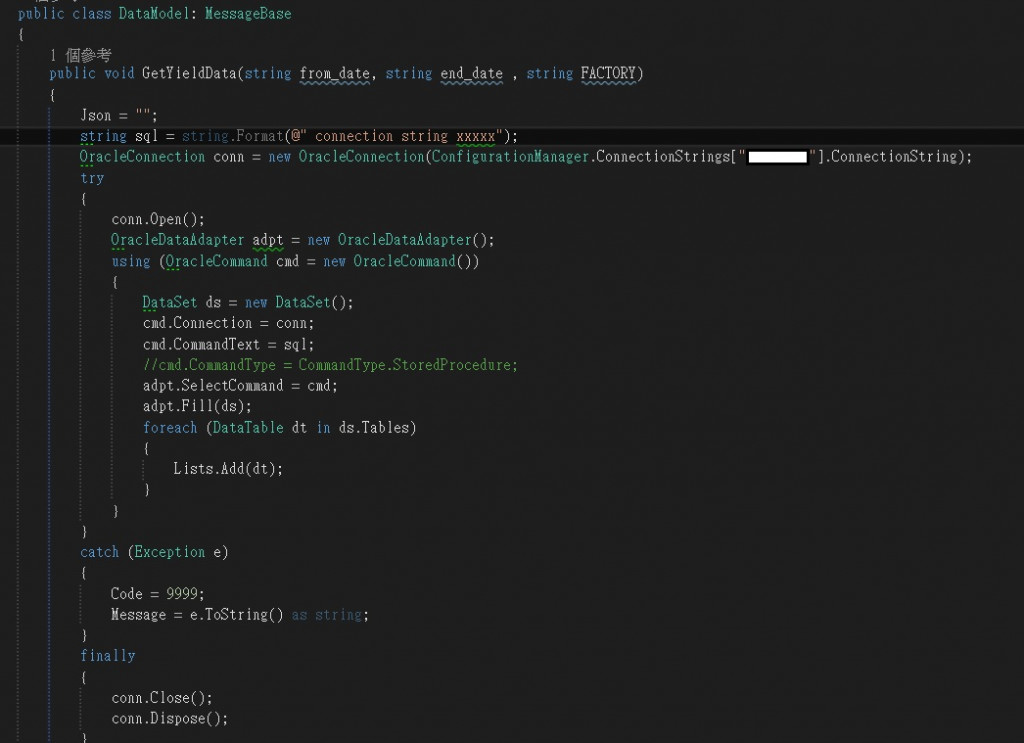
Task: Click string.Format call on the sql line
Action: 232,136
